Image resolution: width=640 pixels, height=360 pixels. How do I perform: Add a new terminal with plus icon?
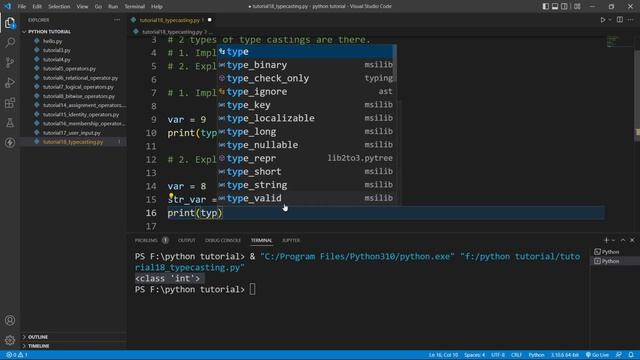(x=606, y=240)
